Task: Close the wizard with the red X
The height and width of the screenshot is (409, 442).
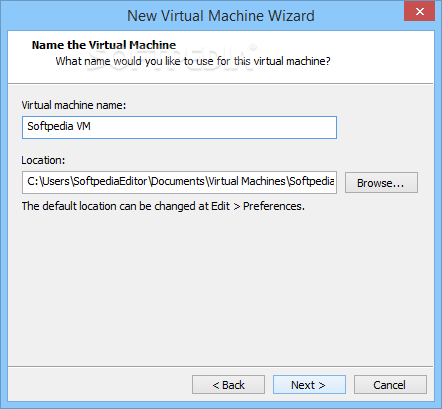Action: pos(419,11)
